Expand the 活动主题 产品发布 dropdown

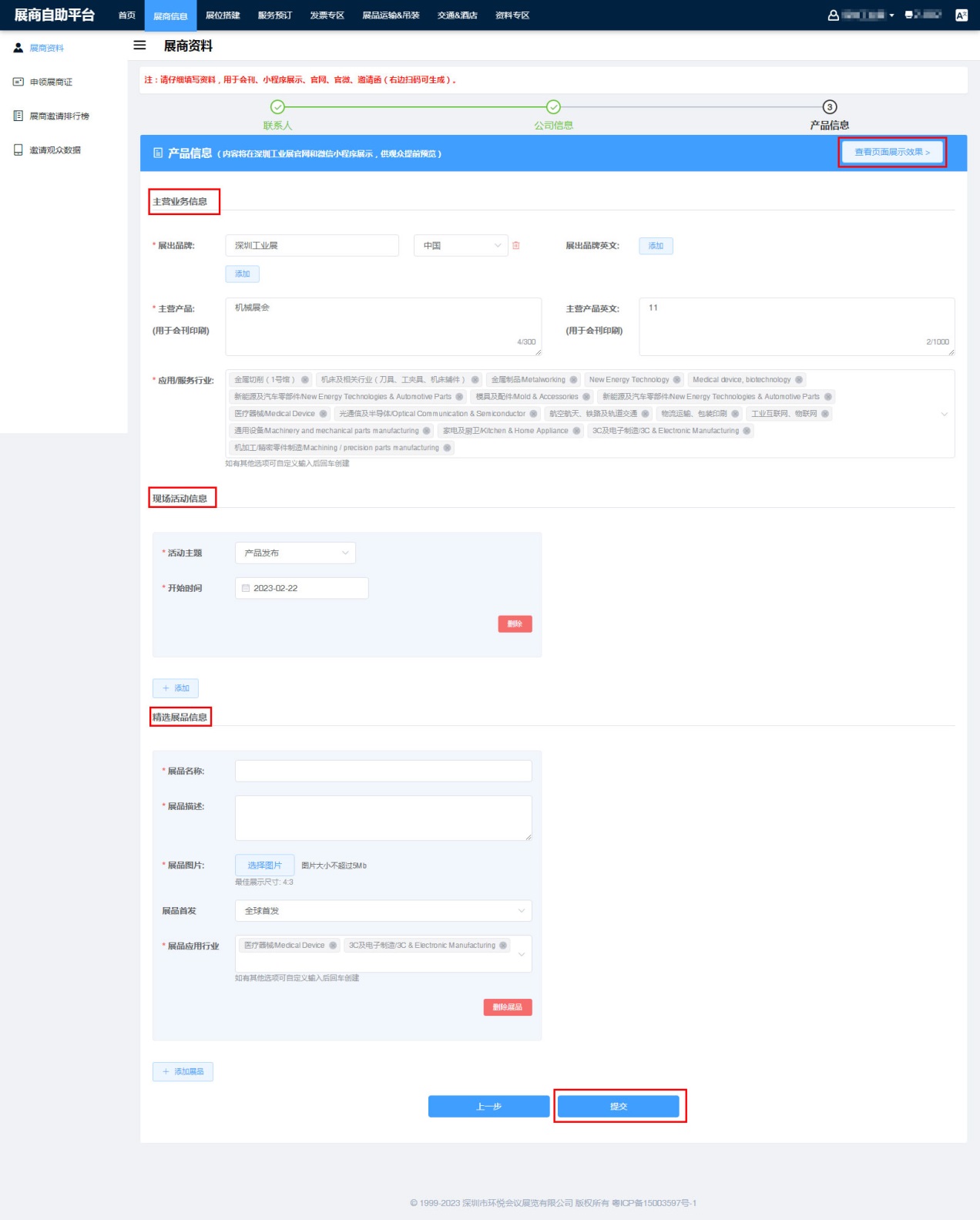(x=295, y=553)
